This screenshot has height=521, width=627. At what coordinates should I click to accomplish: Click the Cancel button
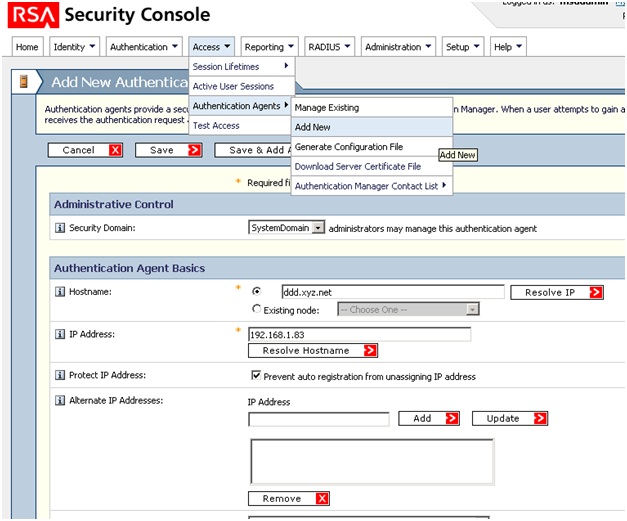(85, 150)
